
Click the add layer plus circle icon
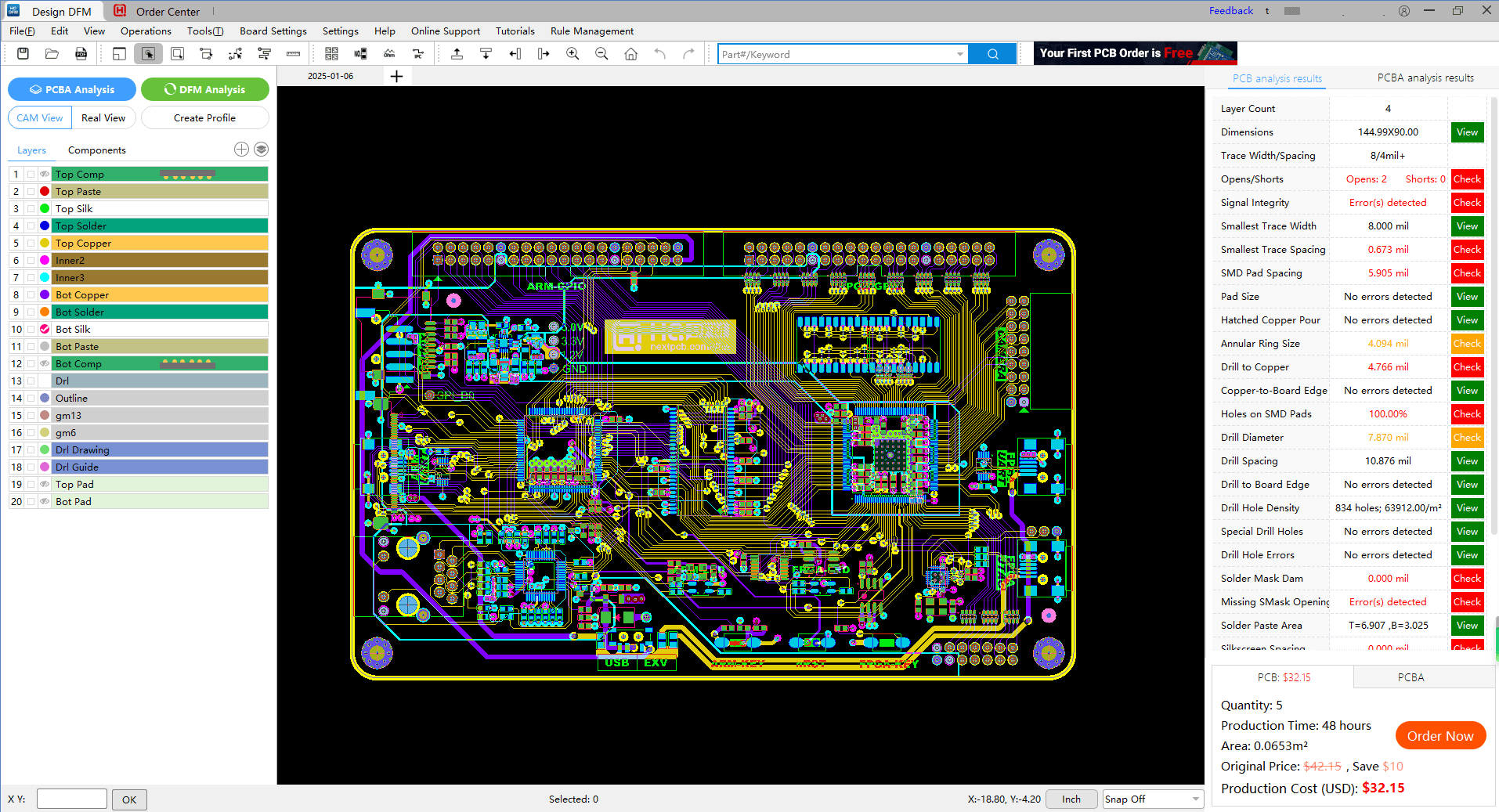[241, 150]
